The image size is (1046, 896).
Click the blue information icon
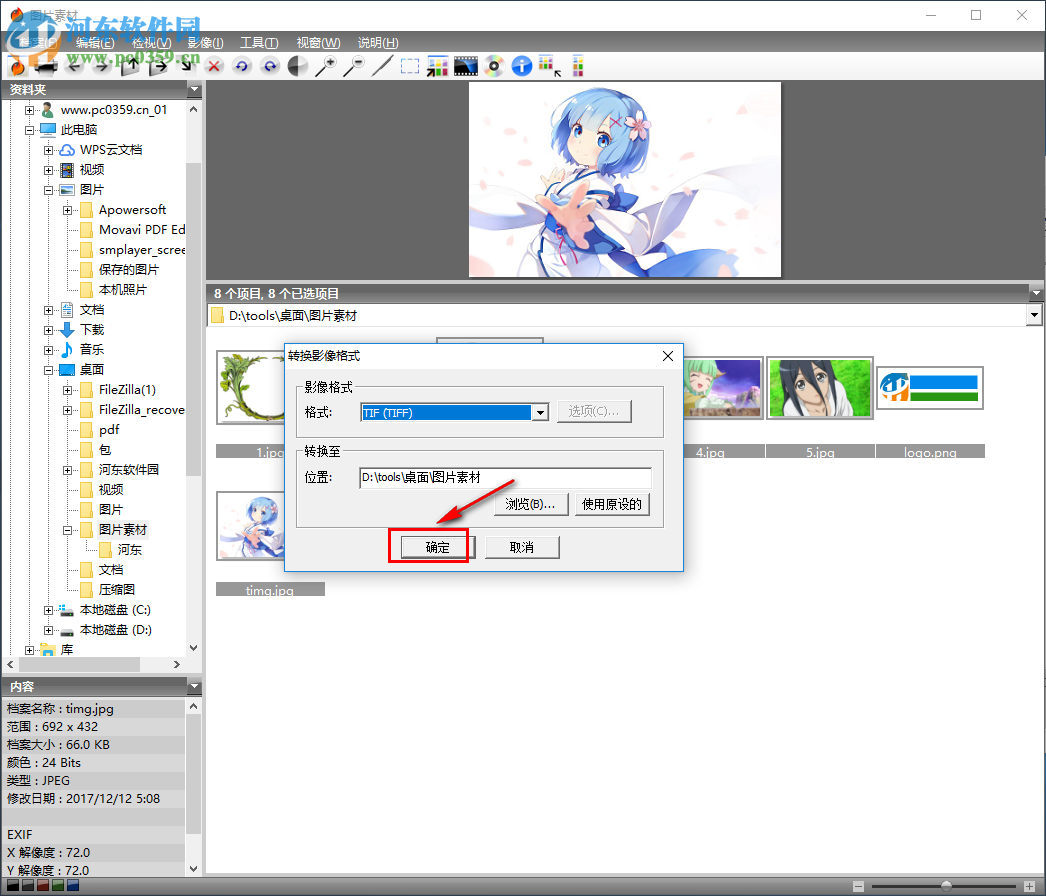point(522,66)
